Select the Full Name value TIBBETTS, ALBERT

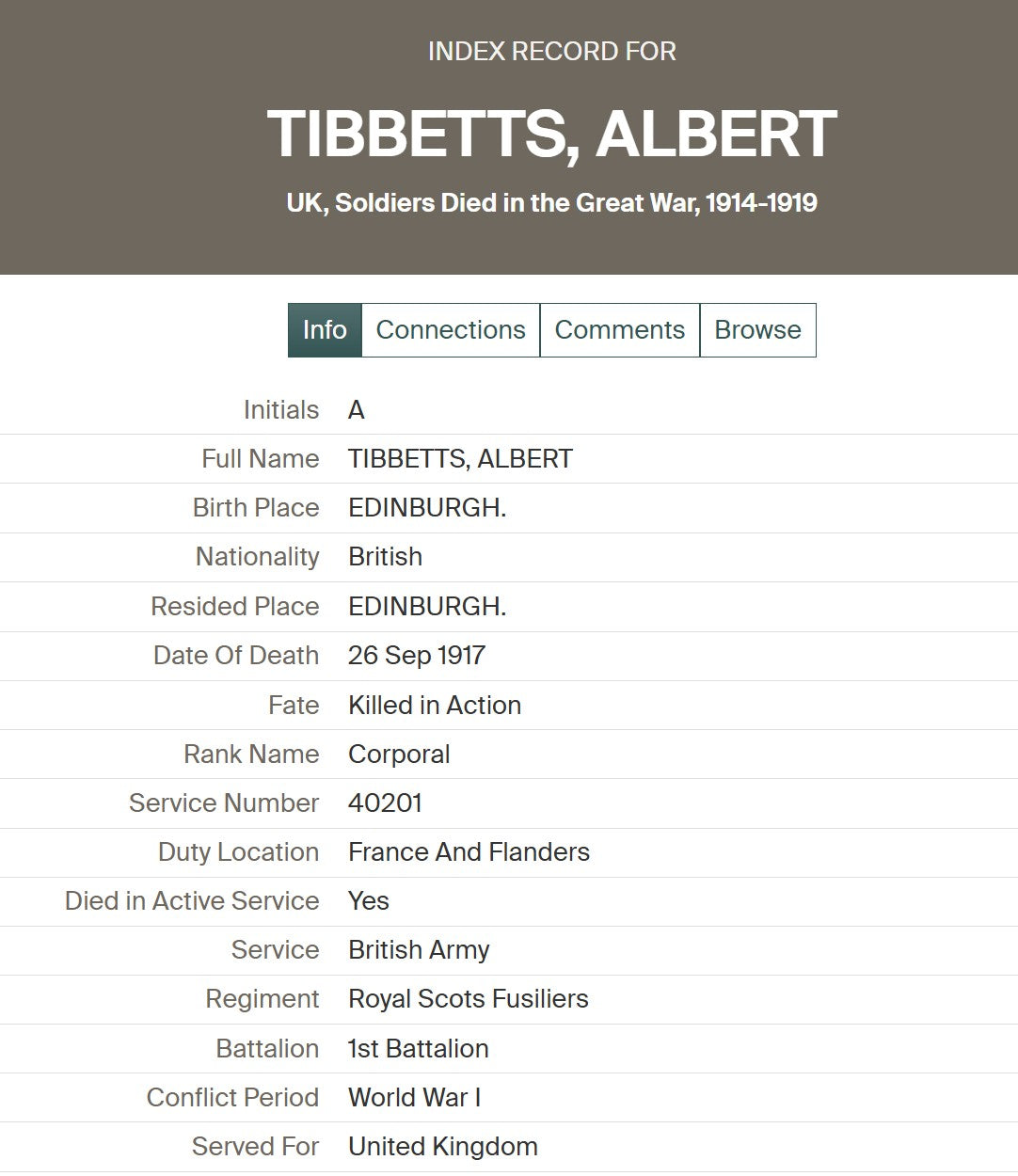tap(460, 459)
